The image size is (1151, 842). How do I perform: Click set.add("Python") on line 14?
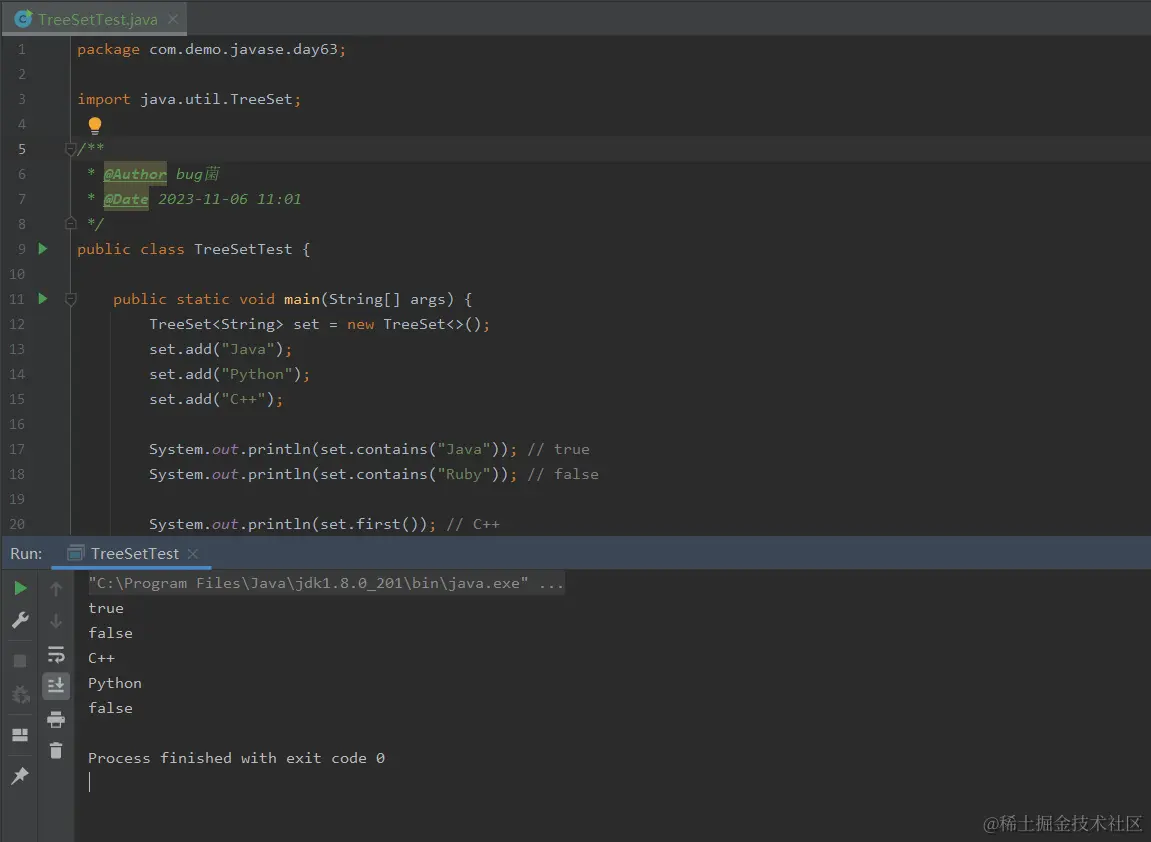click(229, 374)
